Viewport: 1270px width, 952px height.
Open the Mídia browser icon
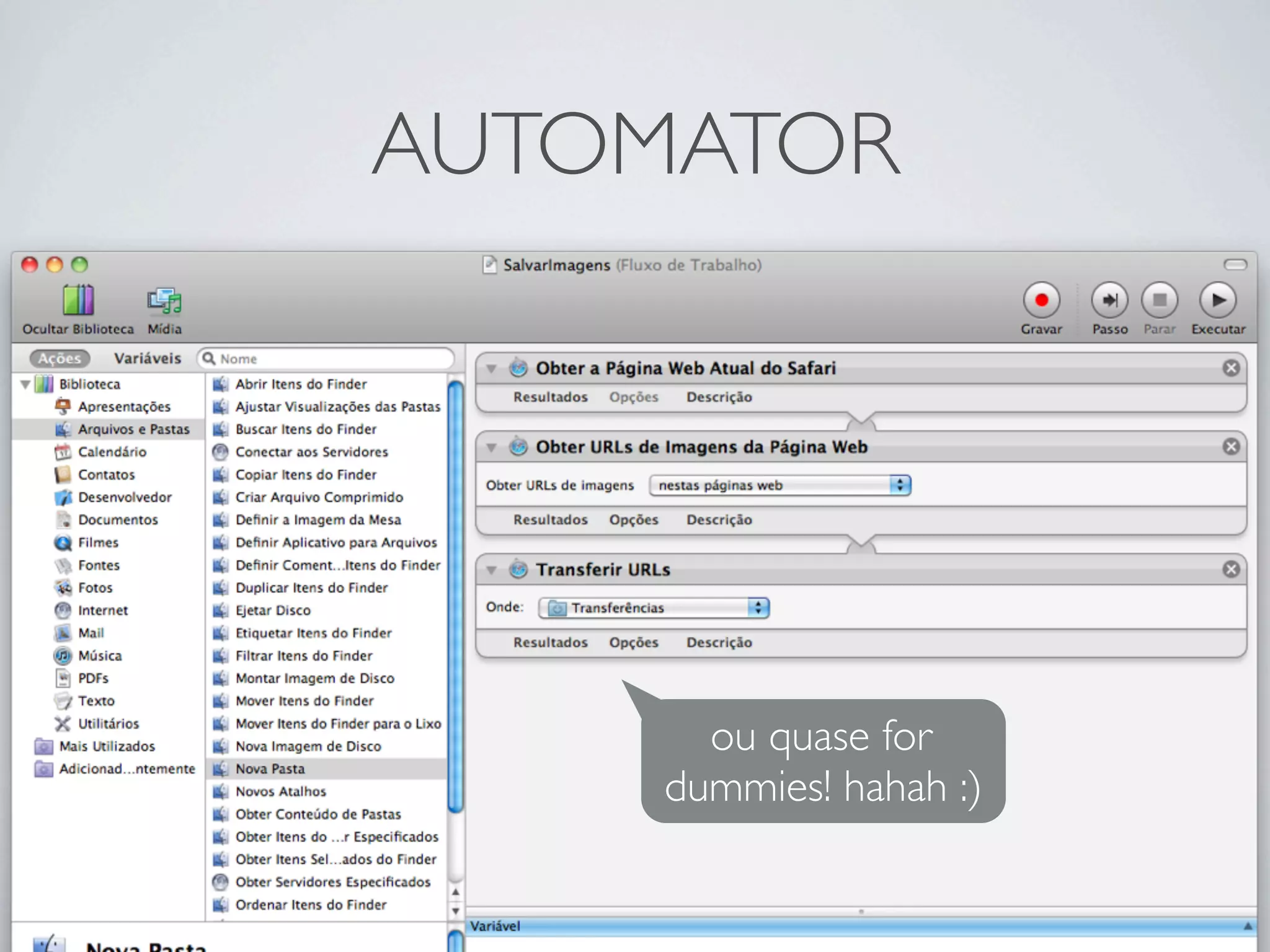tap(164, 301)
